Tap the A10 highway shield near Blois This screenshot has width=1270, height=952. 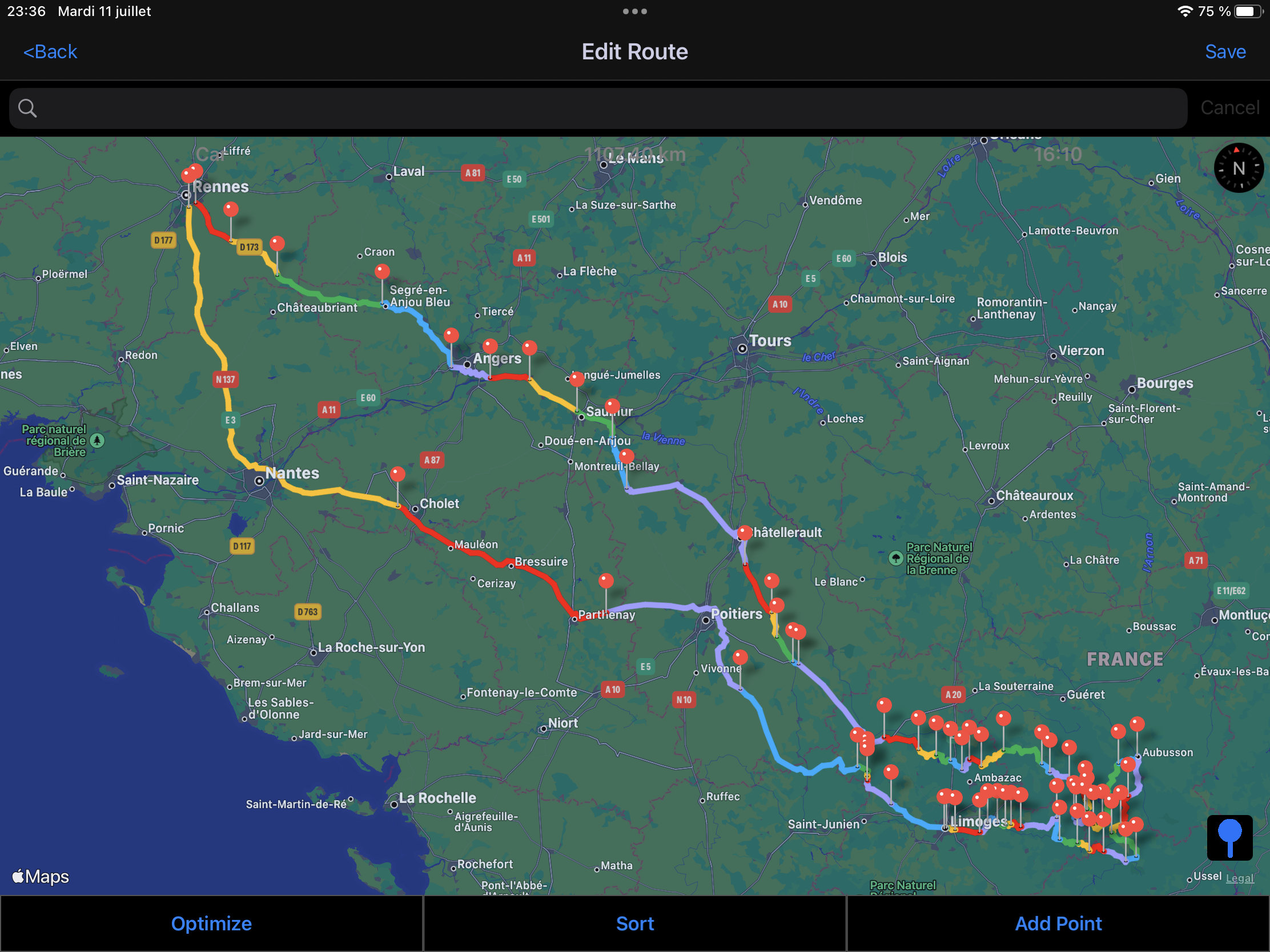pyautogui.click(x=779, y=304)
